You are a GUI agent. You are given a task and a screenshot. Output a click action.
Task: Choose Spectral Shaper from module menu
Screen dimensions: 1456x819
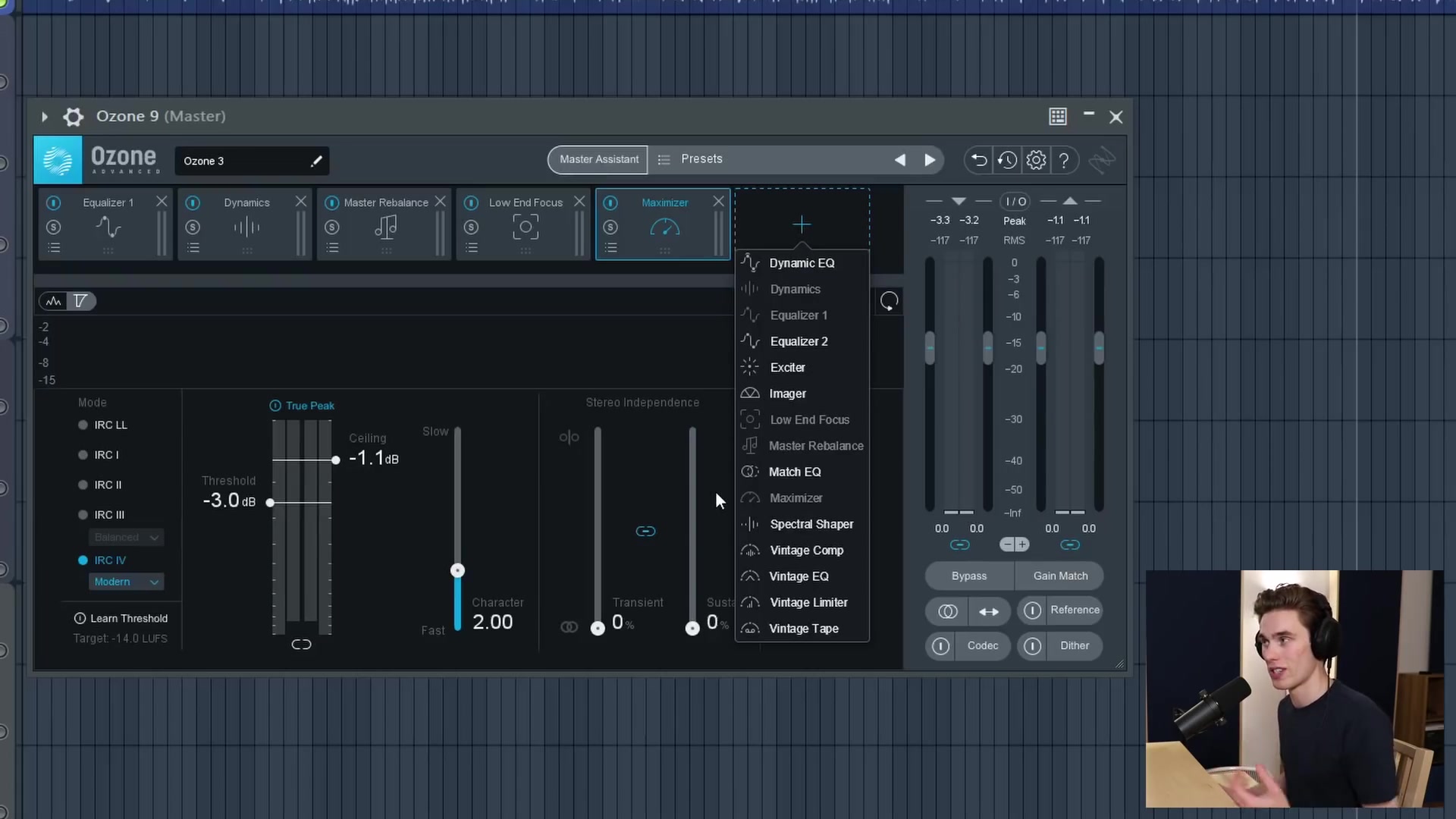[x=802, y=524]
